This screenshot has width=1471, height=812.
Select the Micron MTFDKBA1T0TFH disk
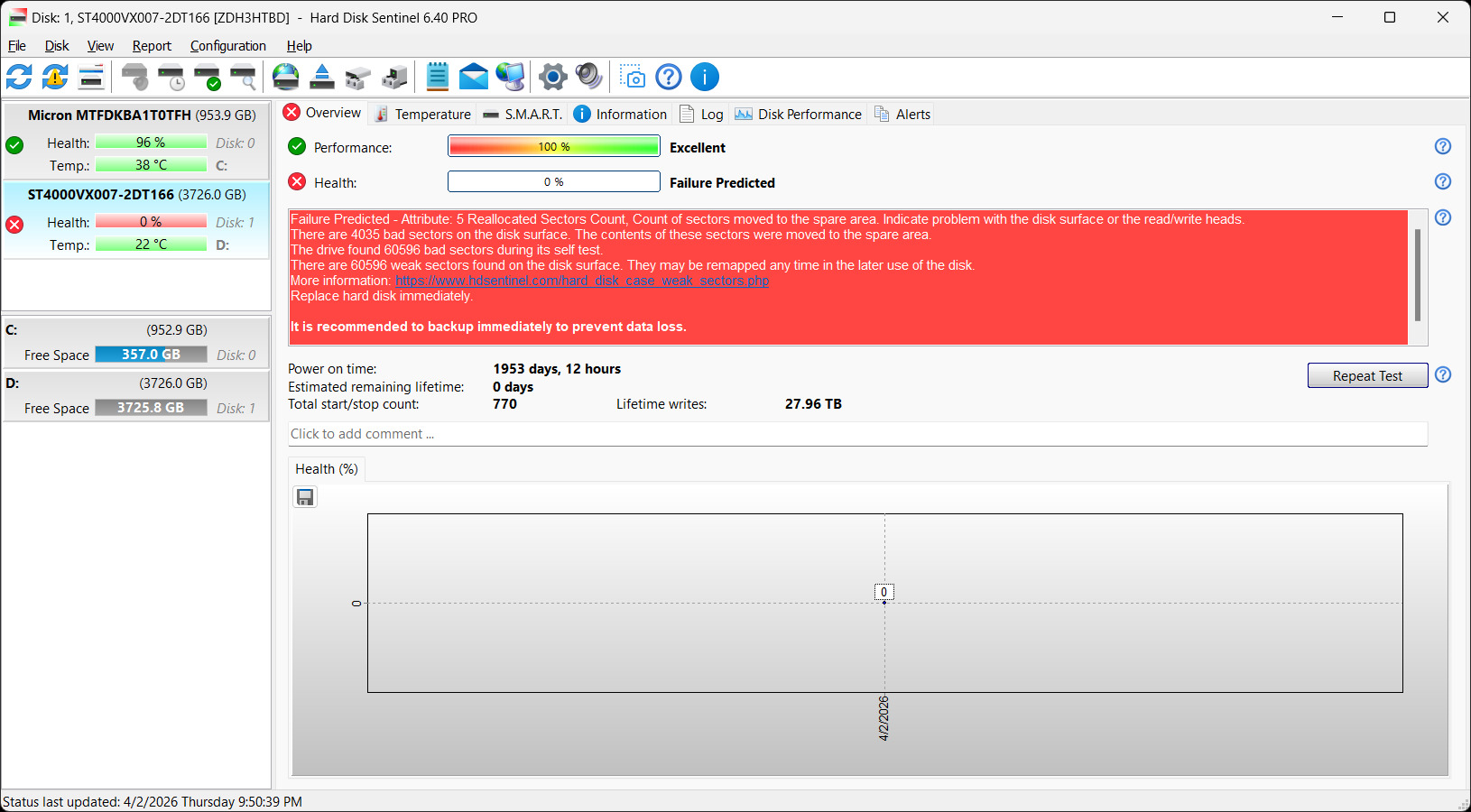click(x=136, y=141)
